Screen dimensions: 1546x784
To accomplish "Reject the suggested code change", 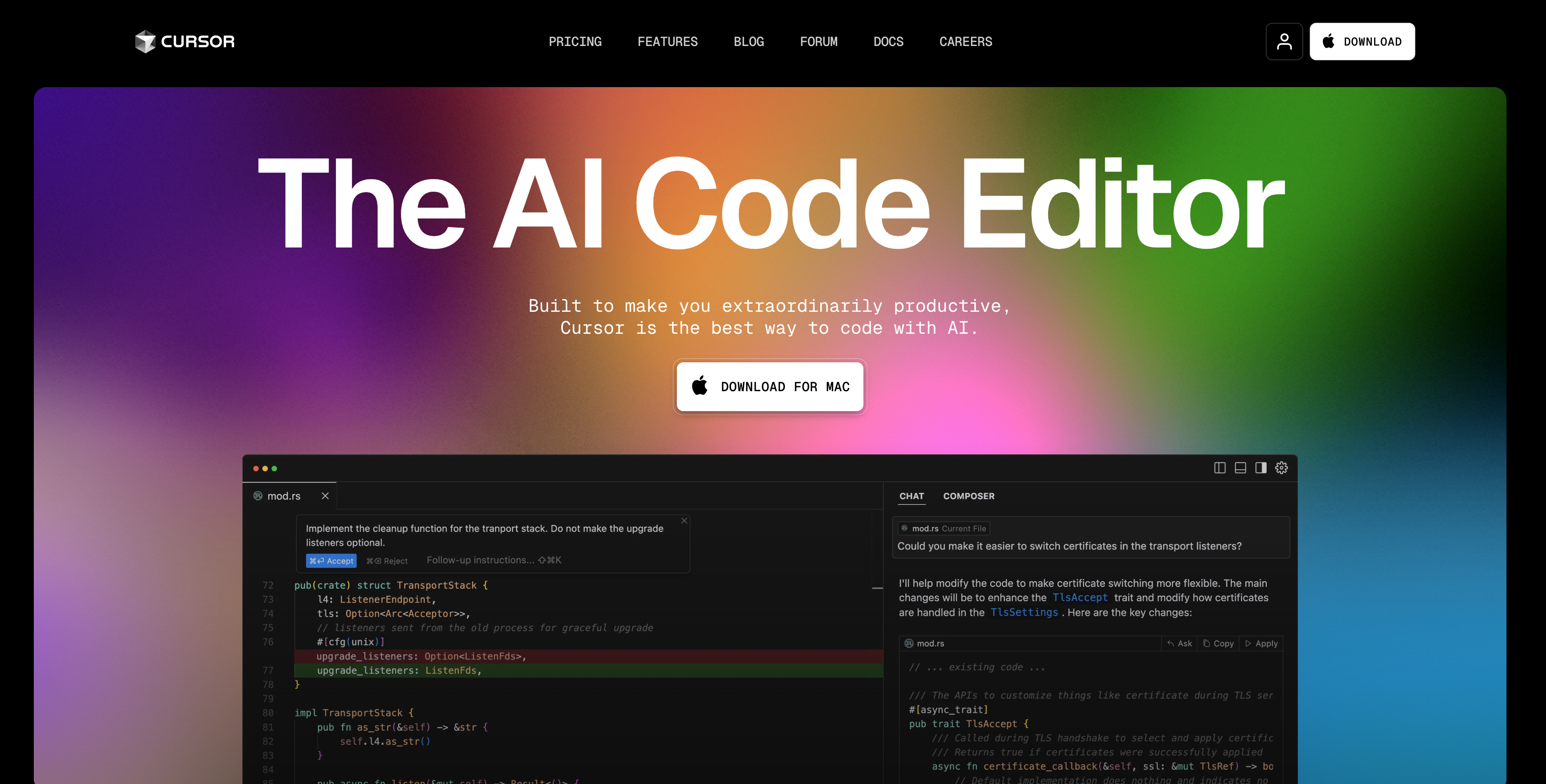I will pos(387,561).
